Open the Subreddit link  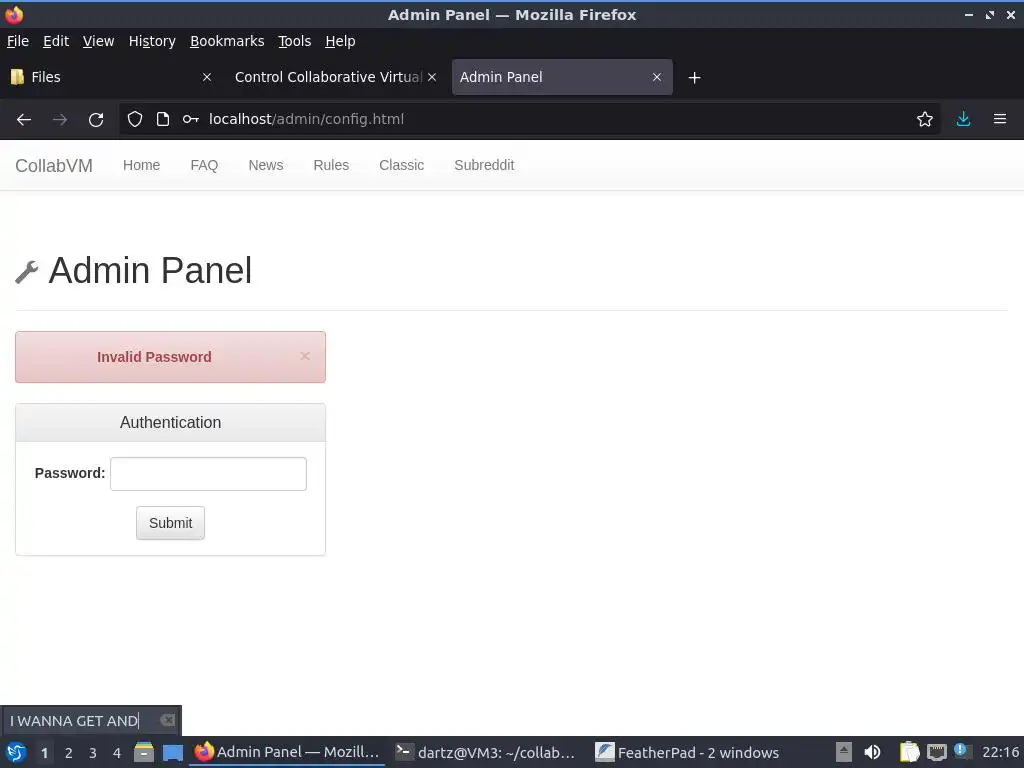point(485,165)
